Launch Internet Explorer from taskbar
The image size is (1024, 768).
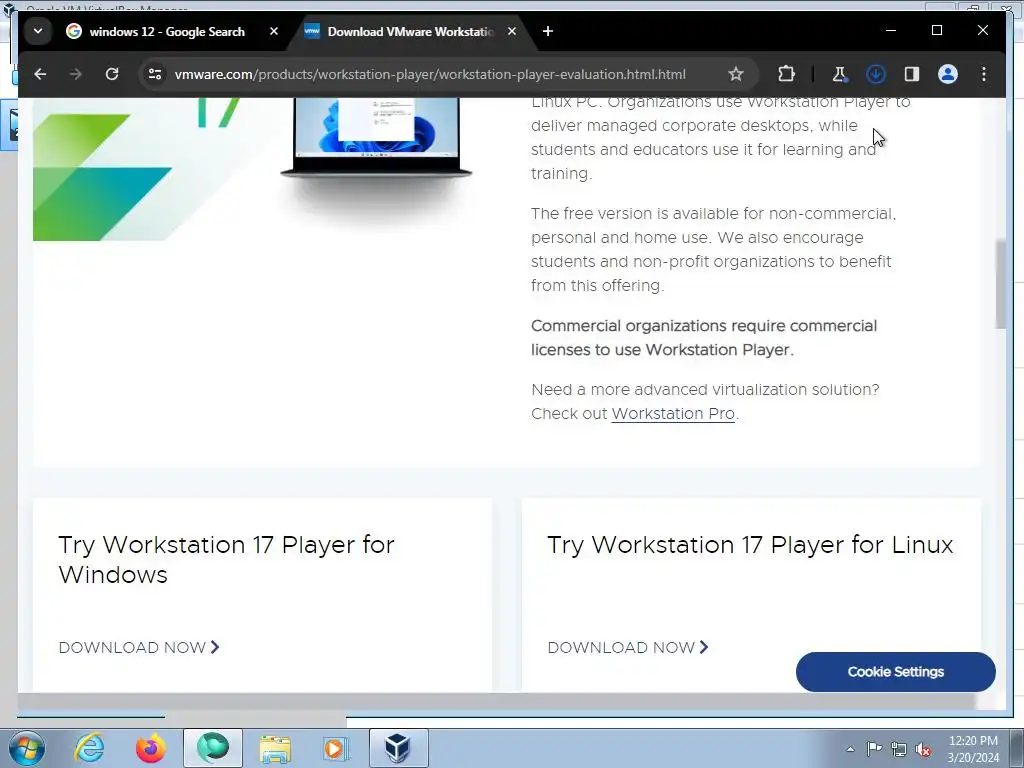89,748
